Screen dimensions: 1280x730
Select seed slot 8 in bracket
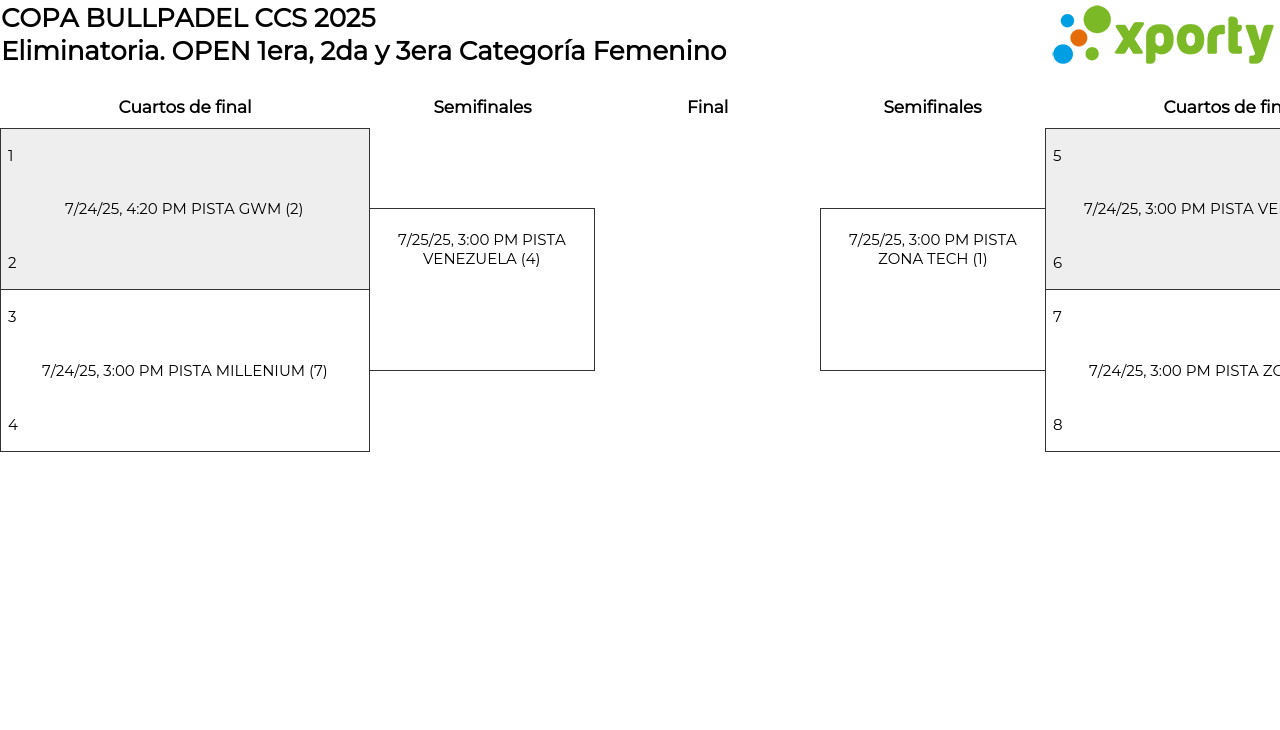[1057, 425]
